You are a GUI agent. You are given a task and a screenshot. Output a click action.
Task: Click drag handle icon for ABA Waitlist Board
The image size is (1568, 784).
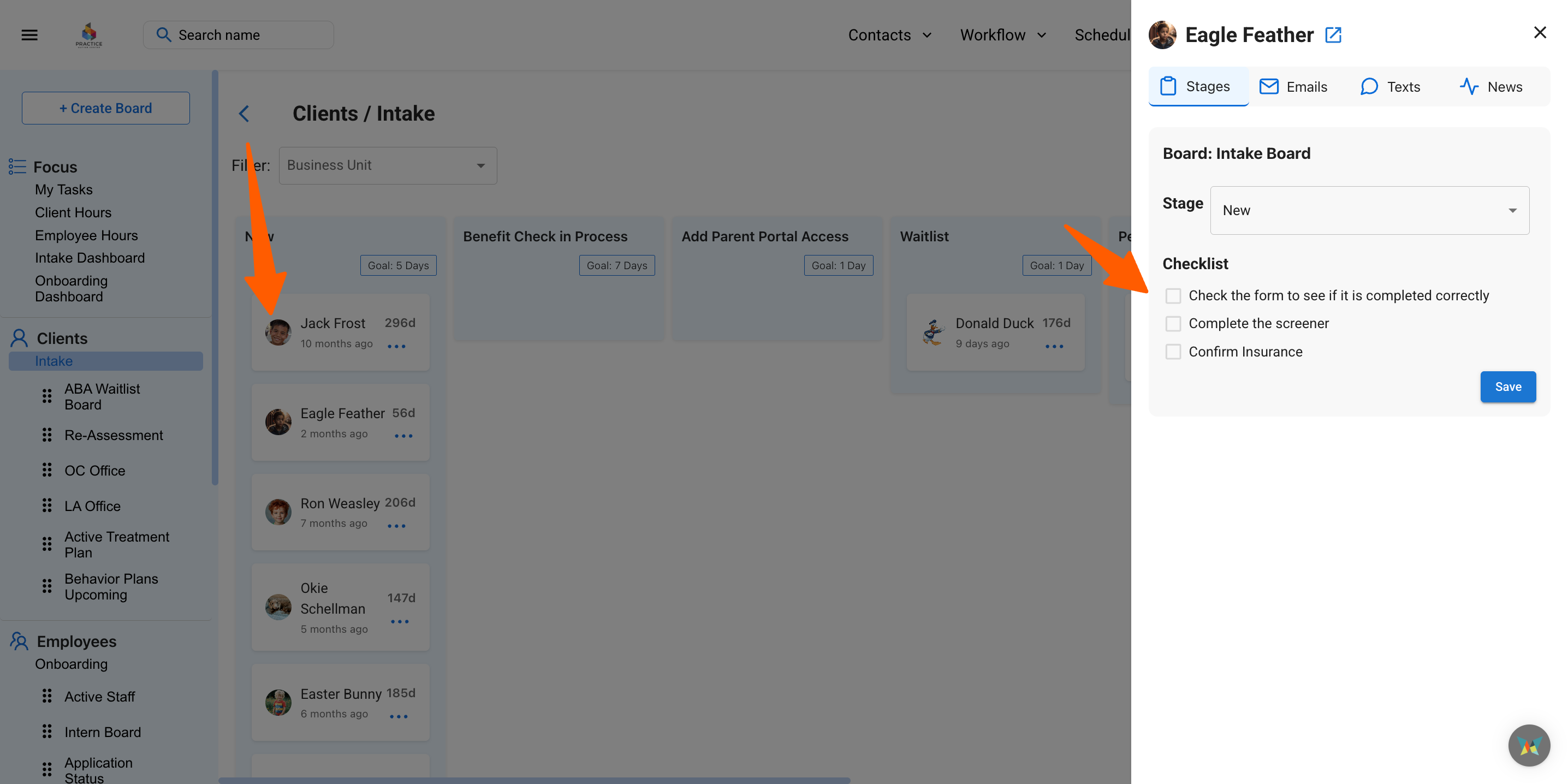pos(47,396)
